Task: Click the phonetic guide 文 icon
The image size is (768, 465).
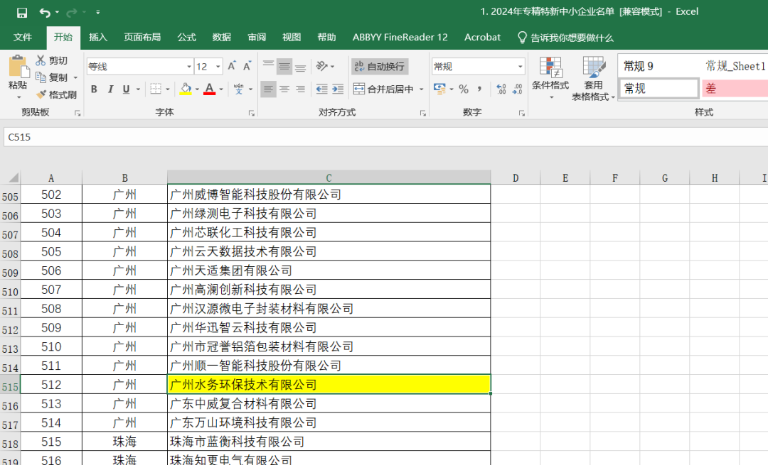Action: [239, 89]
